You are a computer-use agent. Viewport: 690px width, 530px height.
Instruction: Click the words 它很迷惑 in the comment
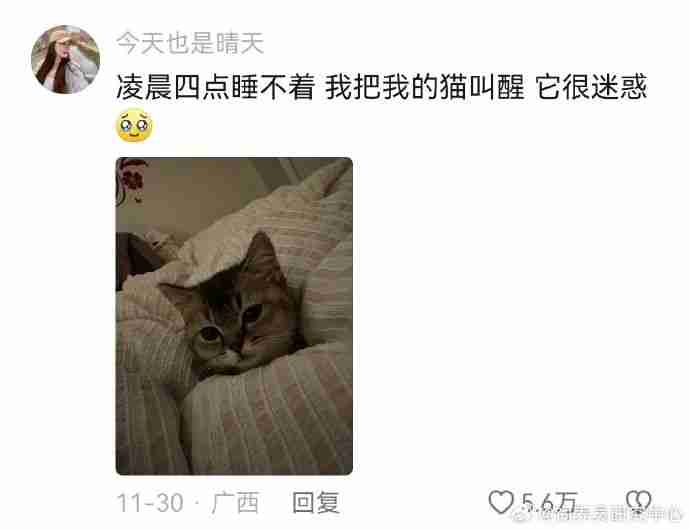(x=591, y=87)
